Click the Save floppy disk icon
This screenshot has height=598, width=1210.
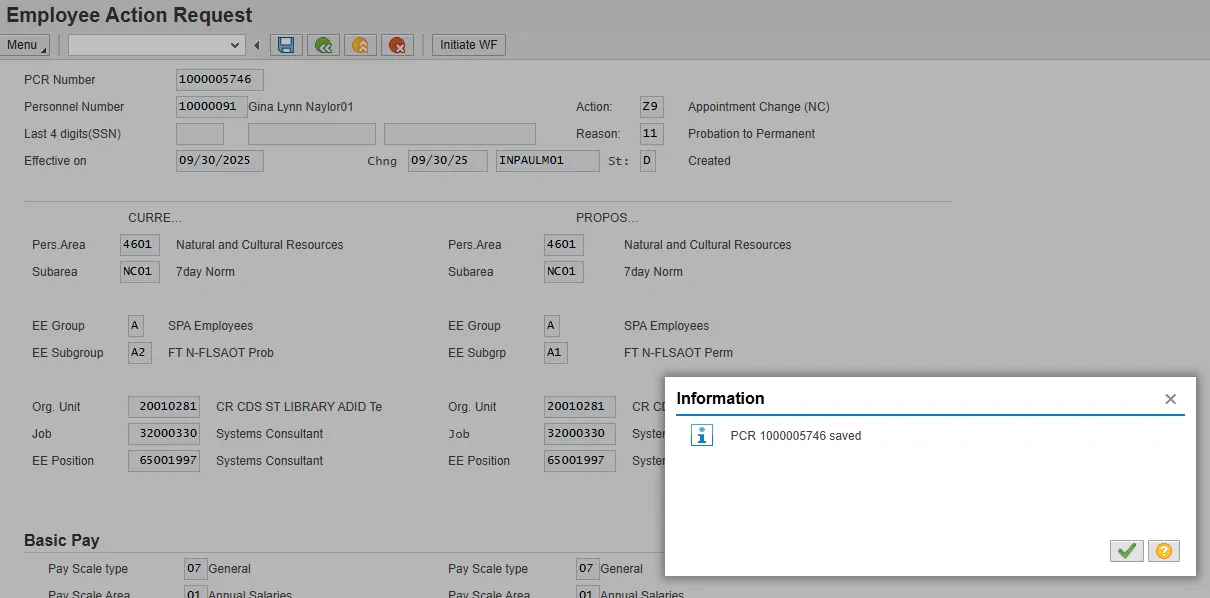tap(286, 45)
